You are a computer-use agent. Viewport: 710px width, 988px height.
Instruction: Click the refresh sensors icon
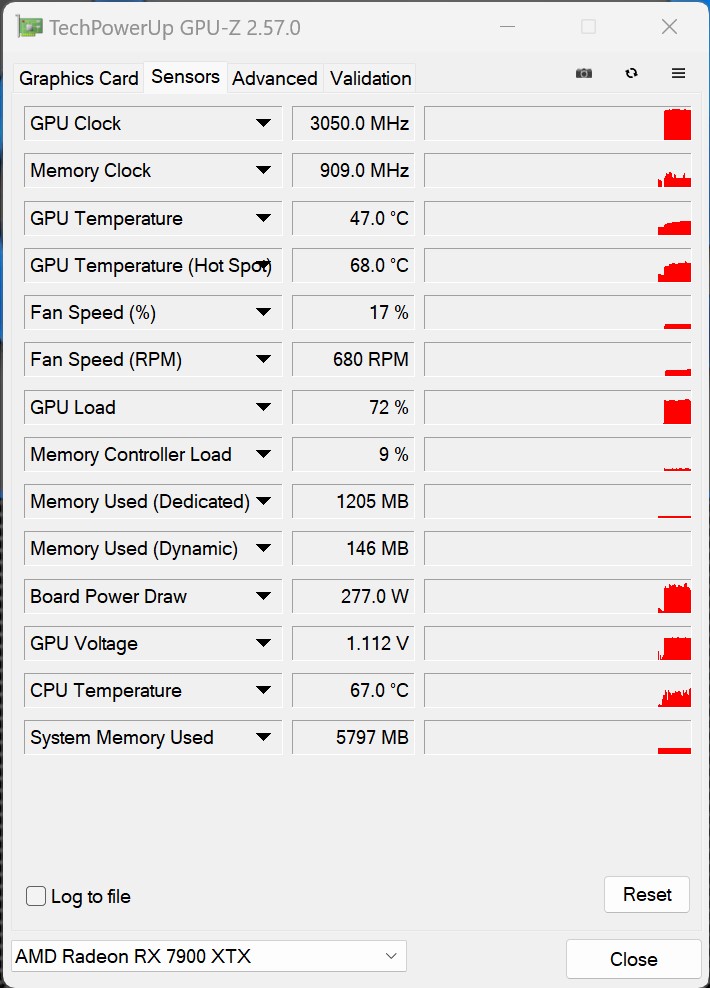coord(632,73)
